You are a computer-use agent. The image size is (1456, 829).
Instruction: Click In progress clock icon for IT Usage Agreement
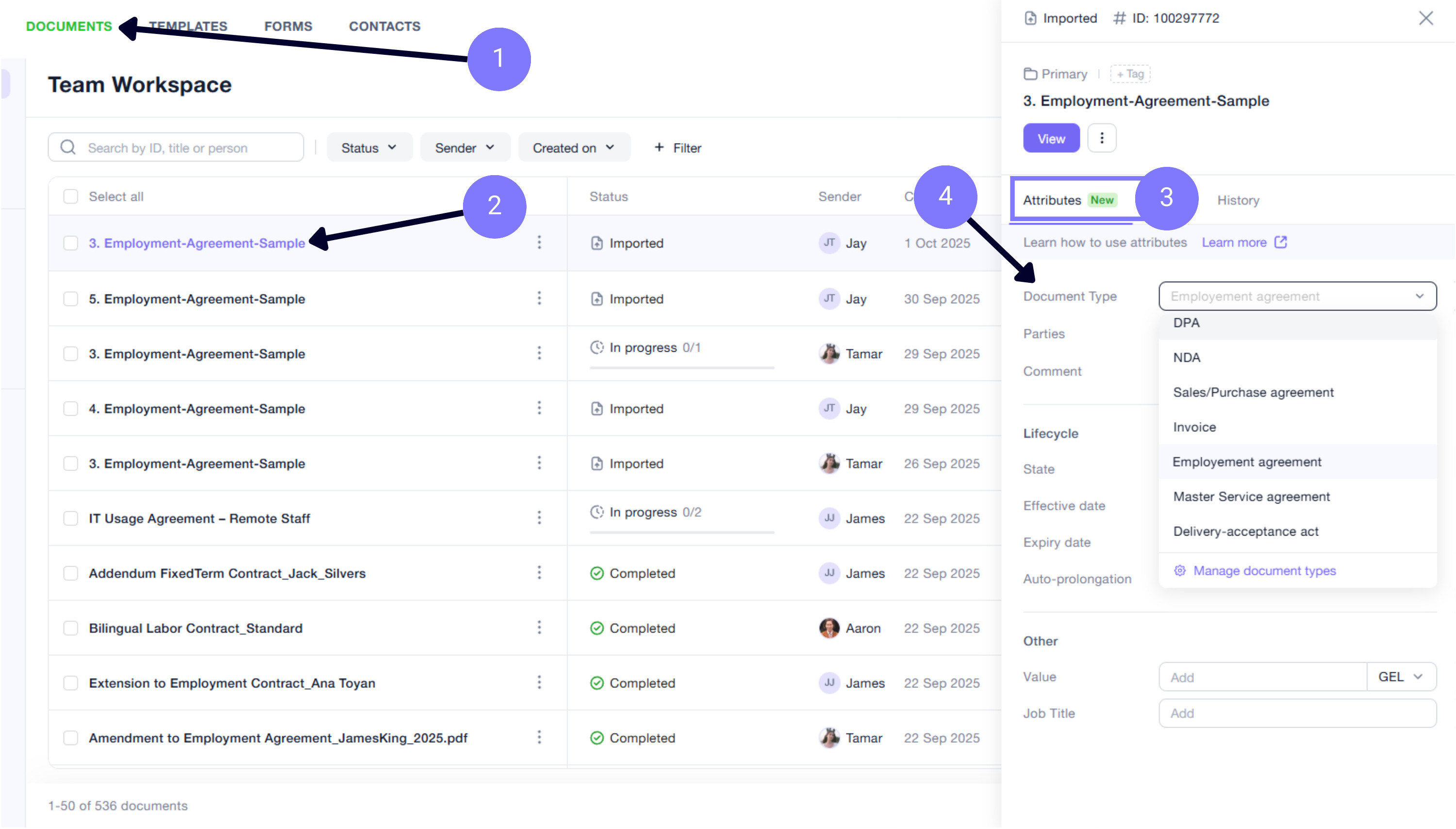tap(596, 512)
